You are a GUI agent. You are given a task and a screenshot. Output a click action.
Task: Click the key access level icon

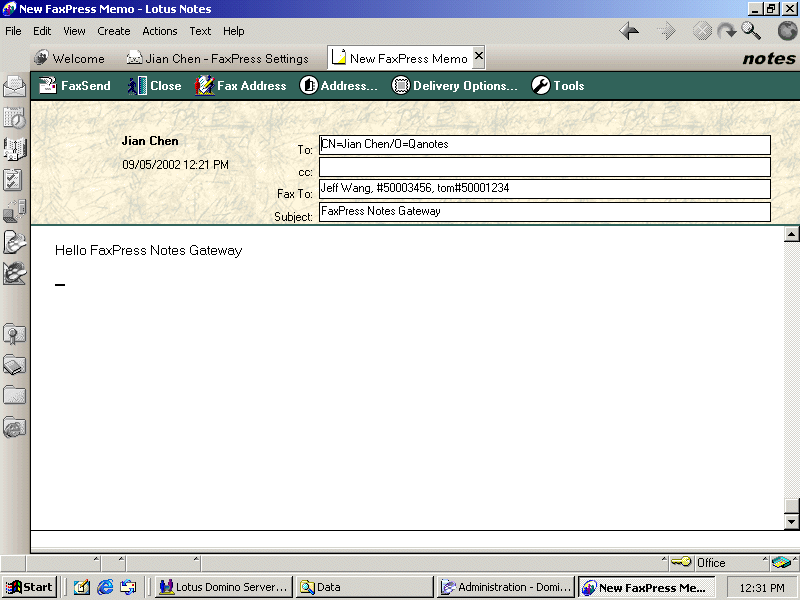coord(681,562)
